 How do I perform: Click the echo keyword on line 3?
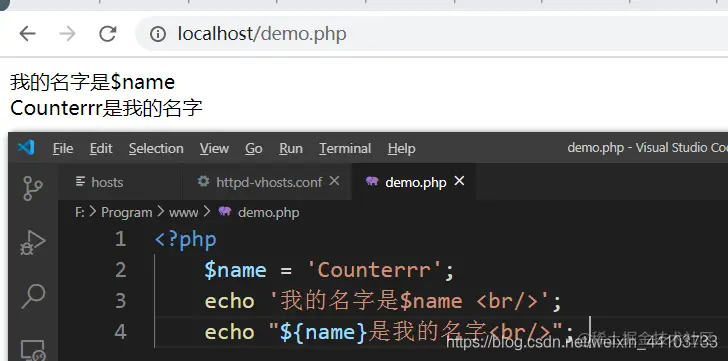click(229, 301)
